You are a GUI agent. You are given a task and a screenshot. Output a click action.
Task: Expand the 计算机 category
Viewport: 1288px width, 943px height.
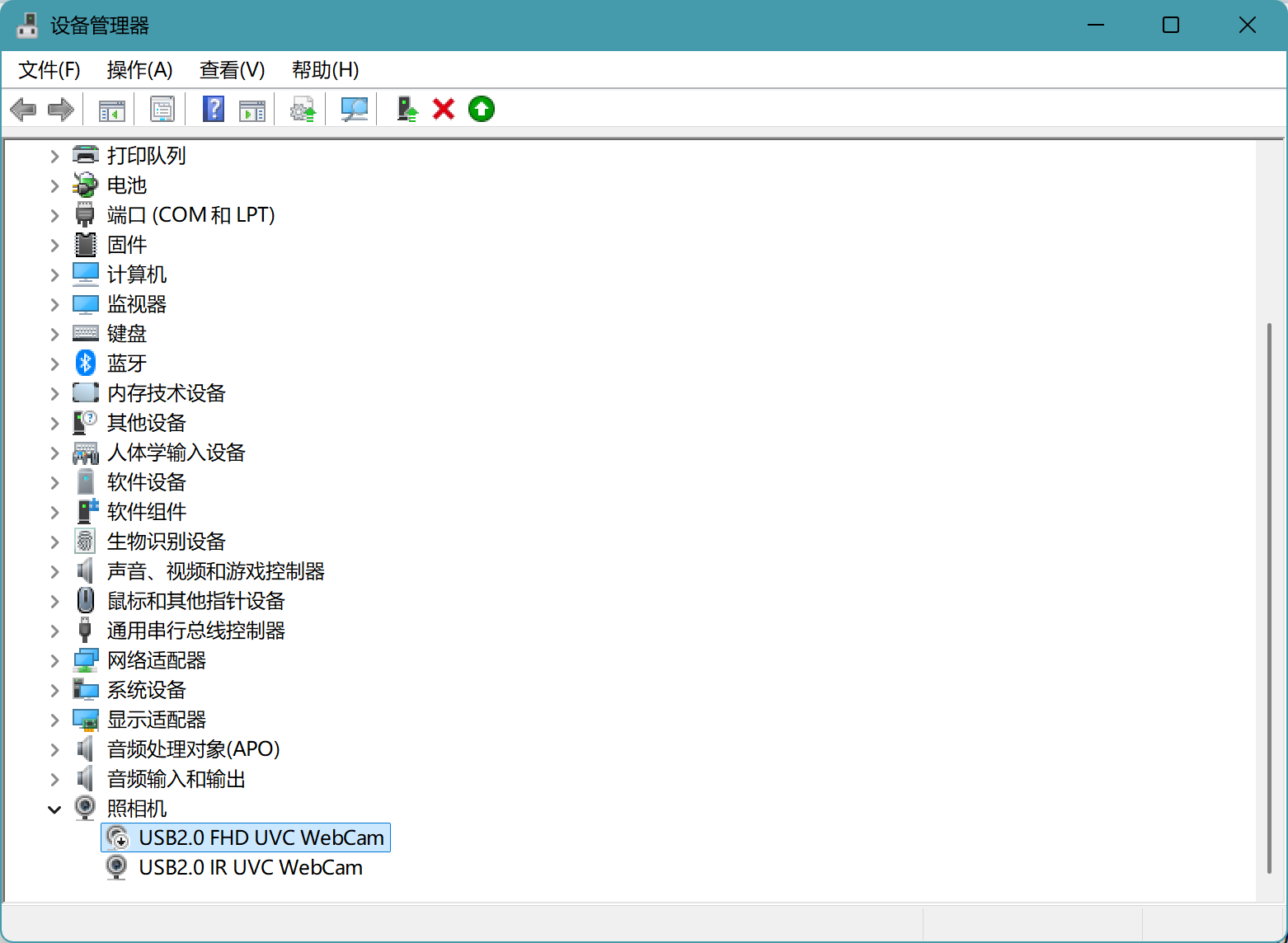pos(54,274)
